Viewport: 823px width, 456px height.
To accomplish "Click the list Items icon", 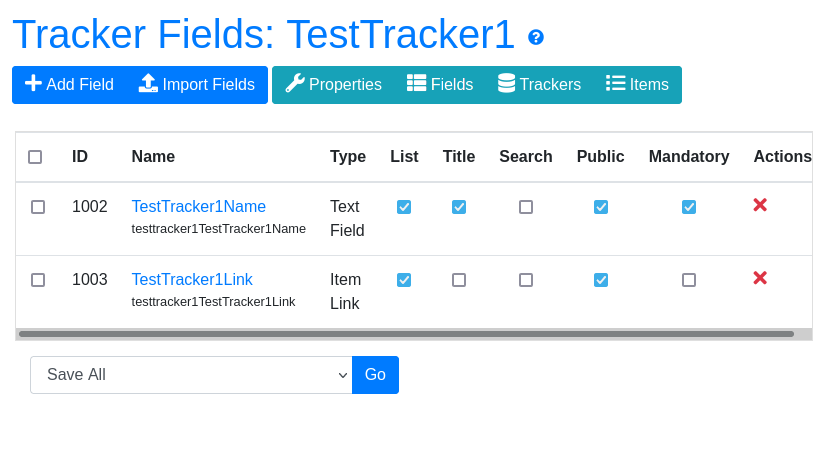I will (615, 83).
